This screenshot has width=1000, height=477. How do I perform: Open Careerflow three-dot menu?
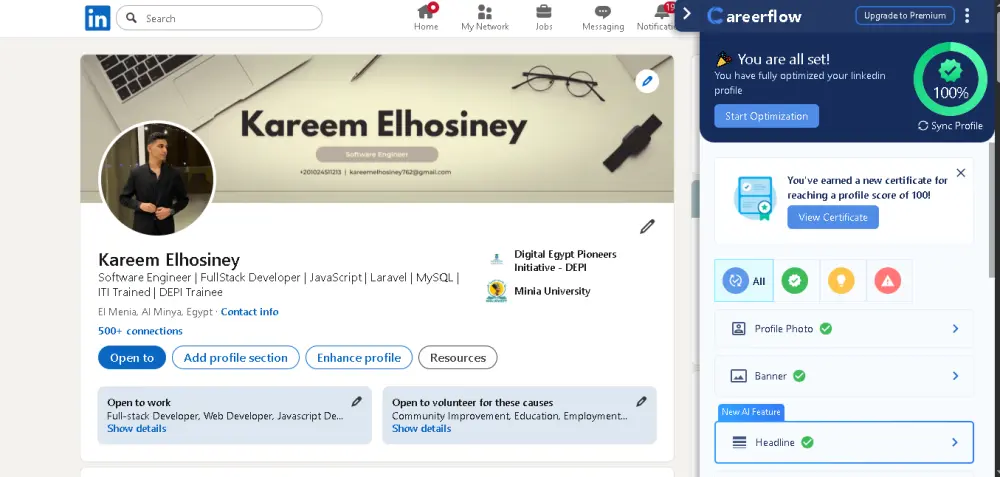click(967, 16)
